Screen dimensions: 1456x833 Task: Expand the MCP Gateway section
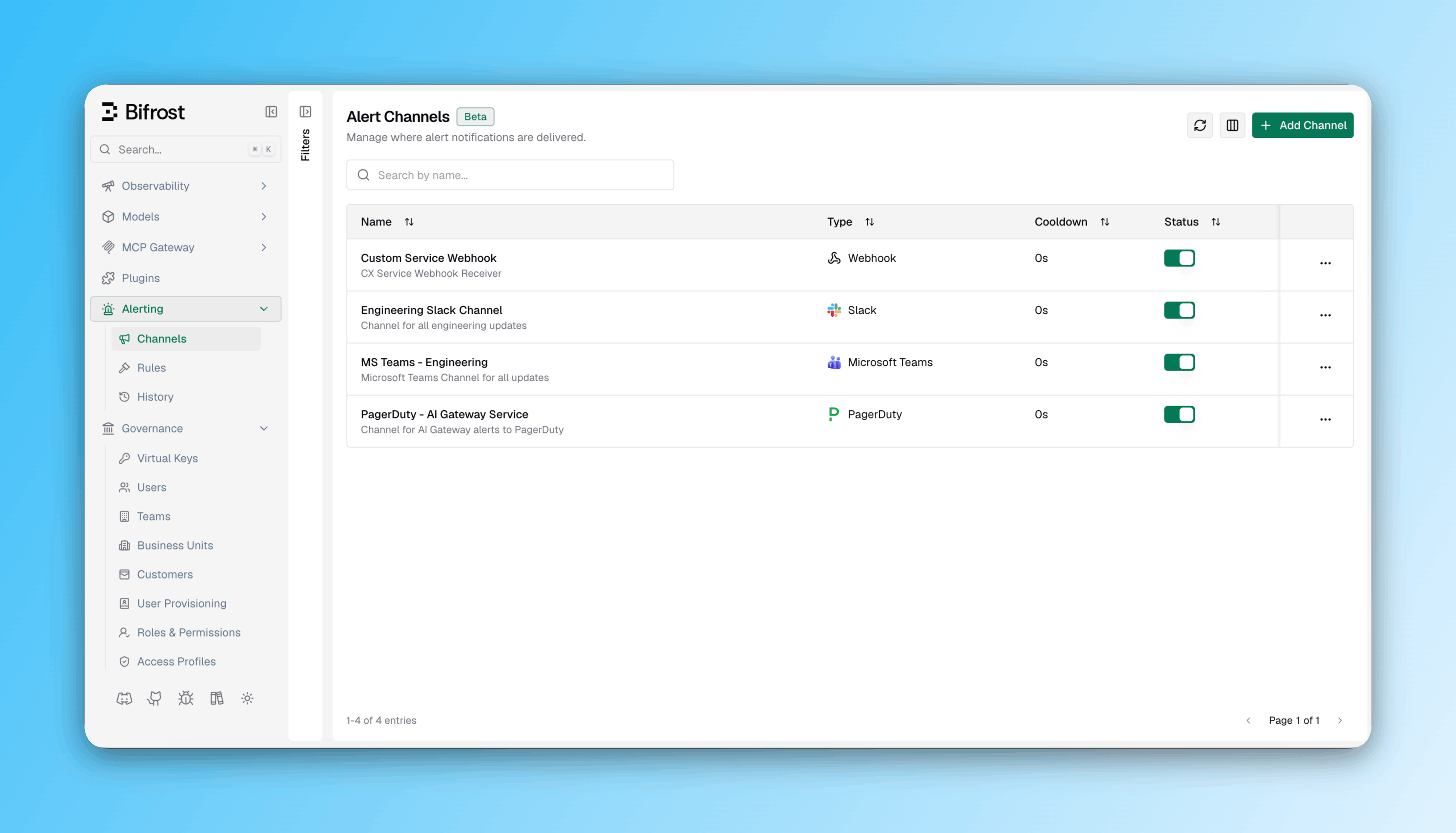(x=186, y=248)
